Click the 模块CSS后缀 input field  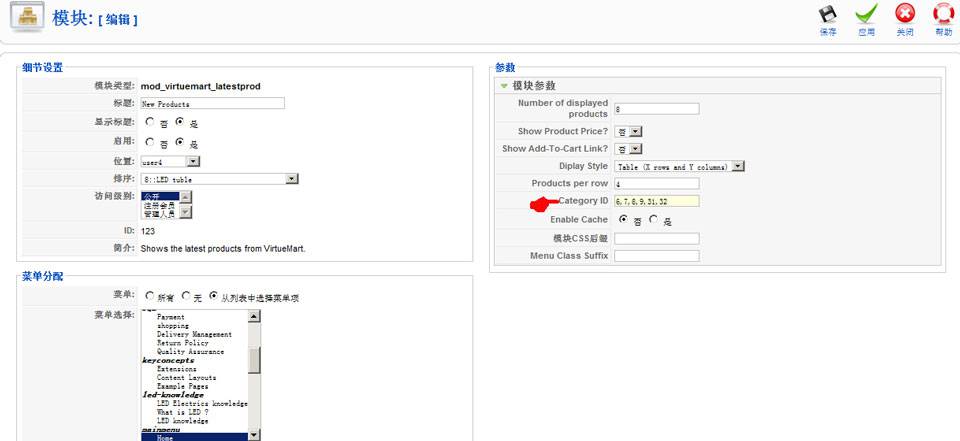point(656,238)
